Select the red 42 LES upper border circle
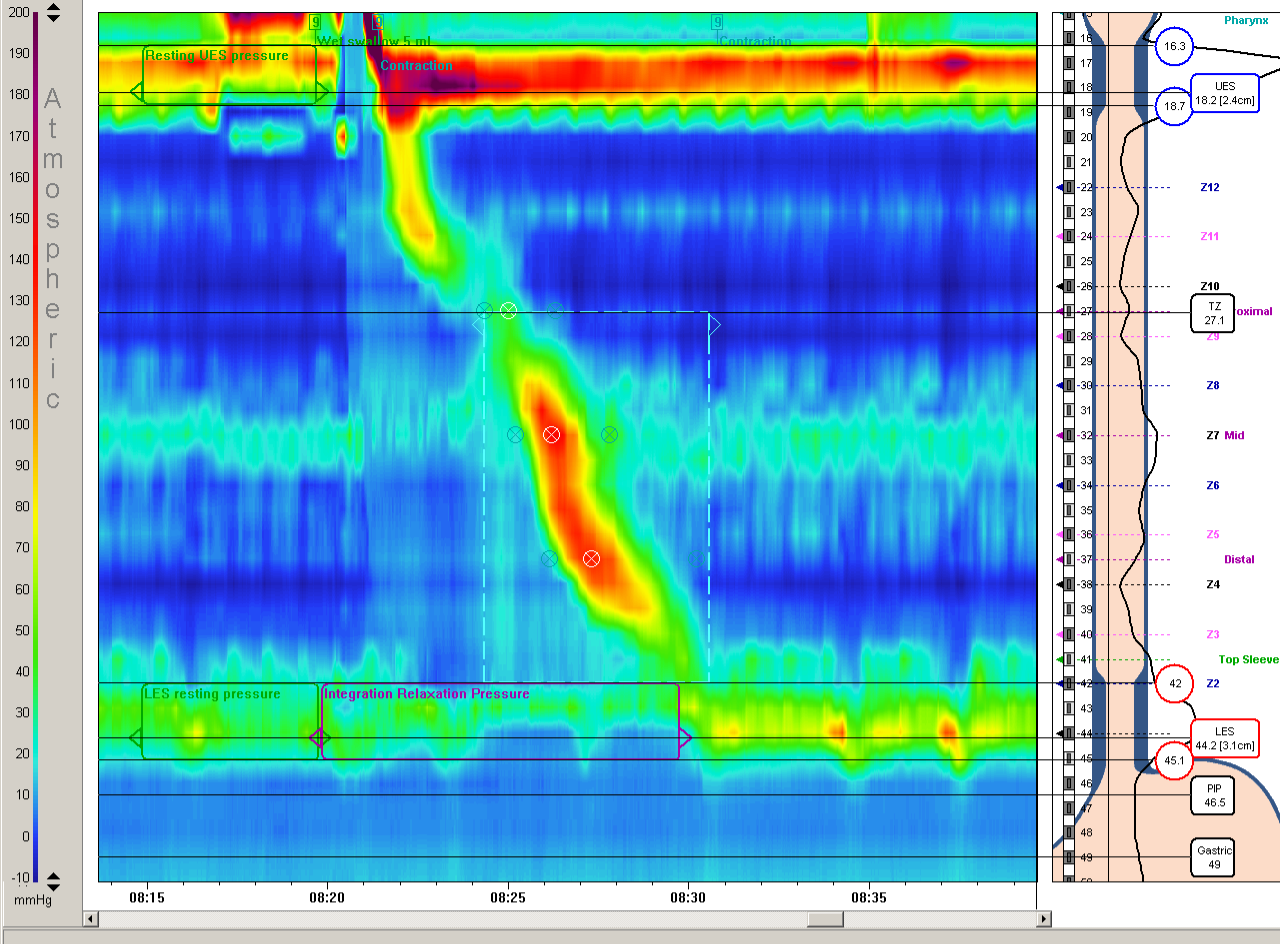 (x=1175, y=684)
